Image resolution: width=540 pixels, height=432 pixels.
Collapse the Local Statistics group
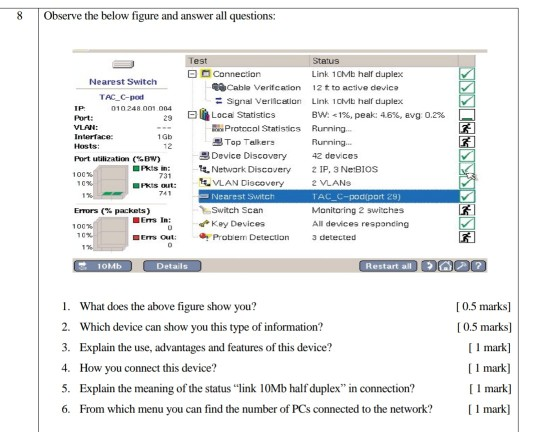click(x=192, y=115)
